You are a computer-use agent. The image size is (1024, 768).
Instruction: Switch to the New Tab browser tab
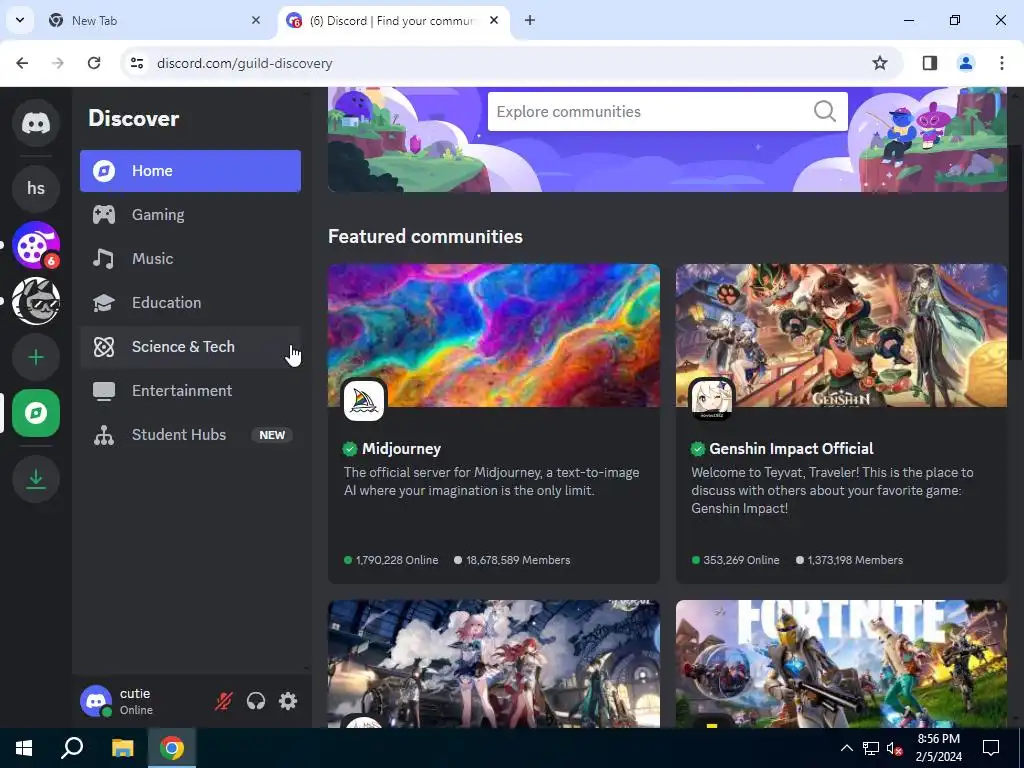pos(153,21)
